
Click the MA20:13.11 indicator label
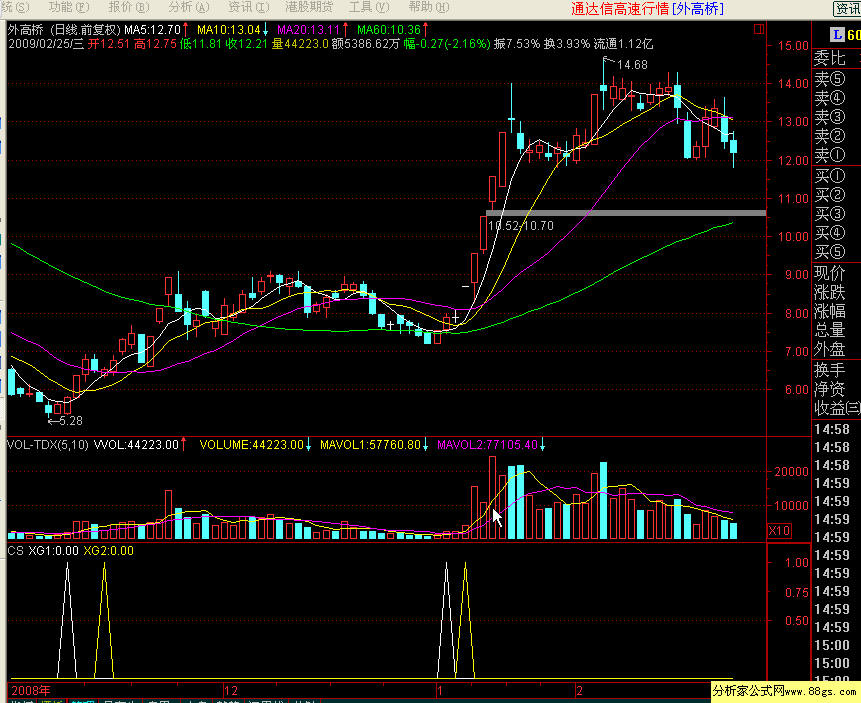[x=308, y=30]
